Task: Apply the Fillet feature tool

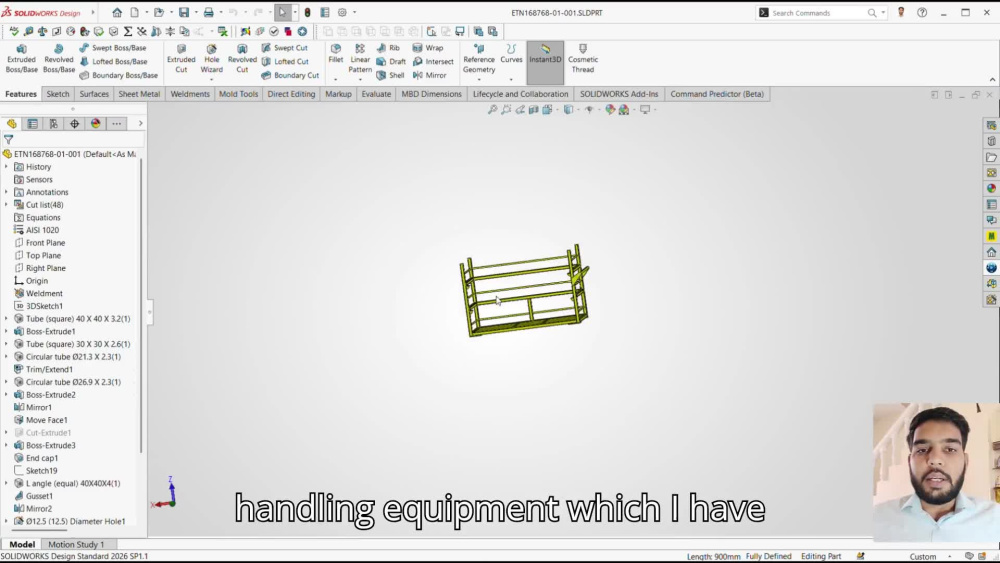Action: (335, 54)
